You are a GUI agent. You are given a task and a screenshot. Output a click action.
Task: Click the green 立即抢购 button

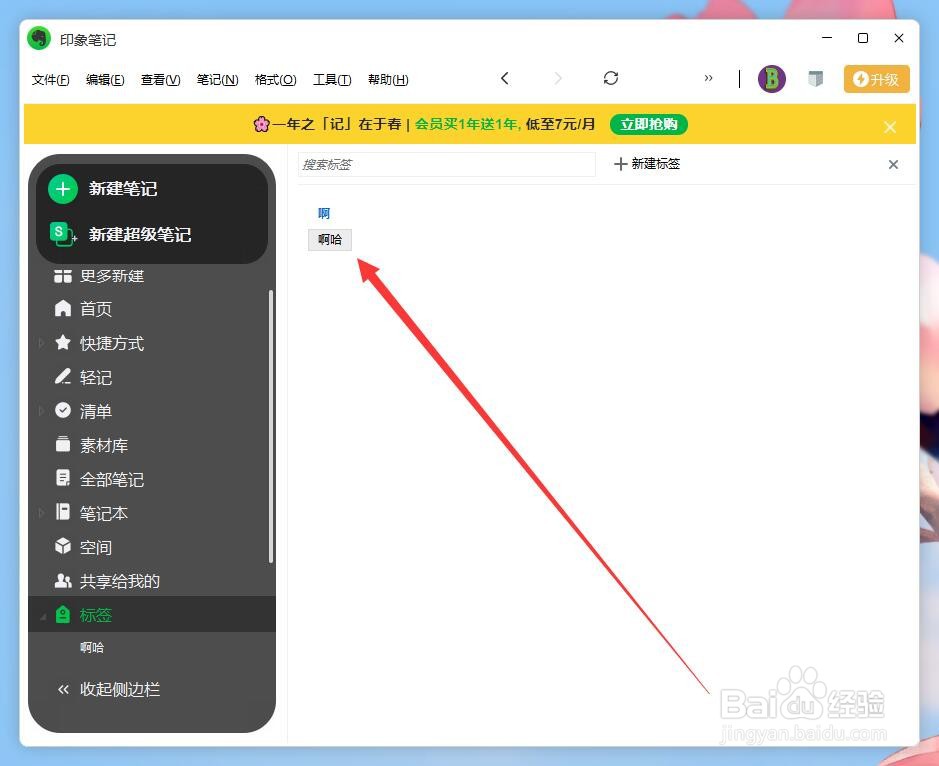pos(649,125)
